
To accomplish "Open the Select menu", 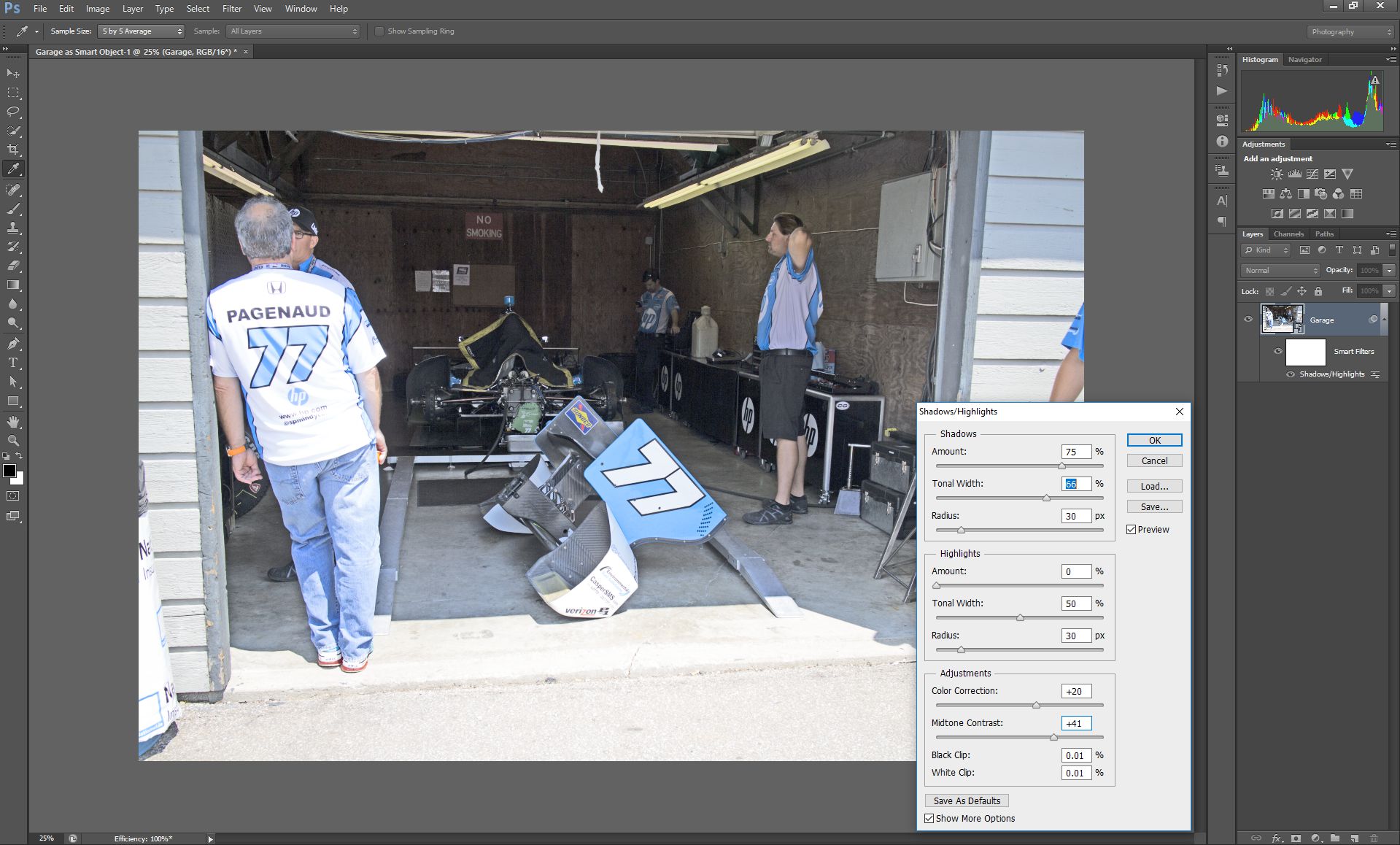I will pos(198,9).
